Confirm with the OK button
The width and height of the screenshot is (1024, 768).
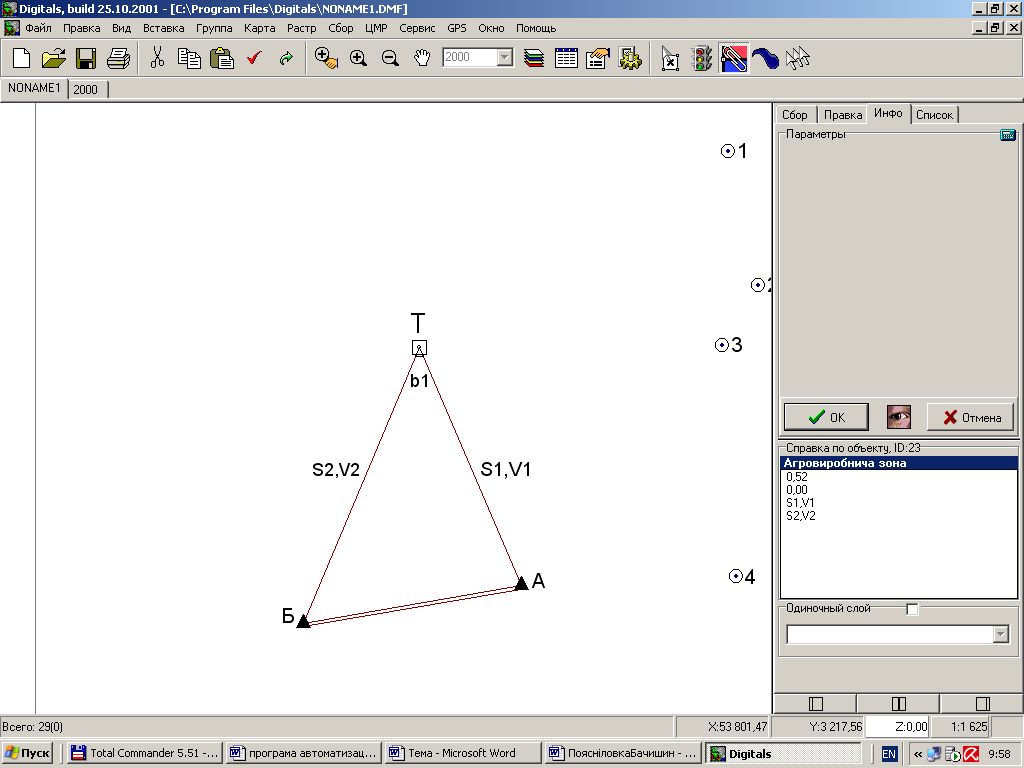(x=826, y=417)
